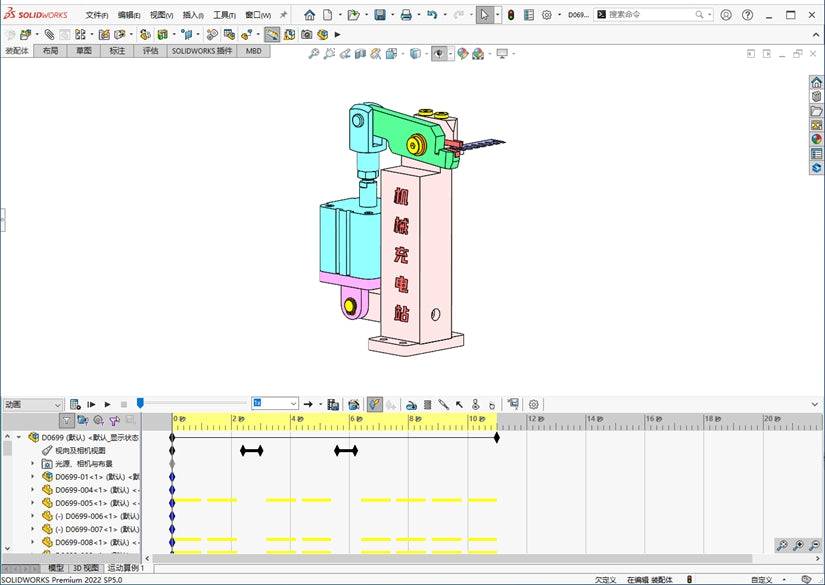Screen dimensions: 825x585
Task: Open SOLIDWORKS Resources home icon in task pane
Action: tap(816, 83)
